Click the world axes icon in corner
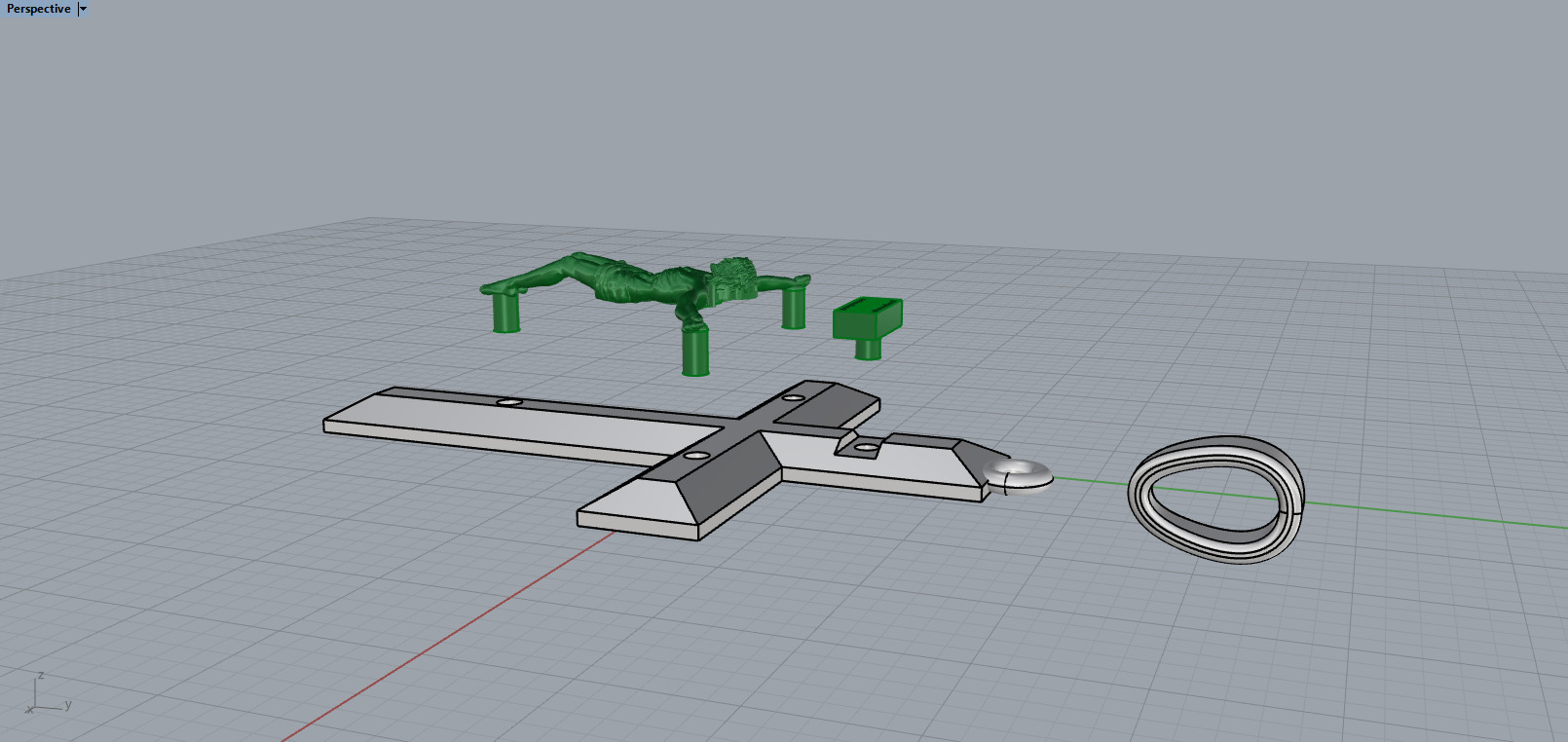Image resolution: width=1568 pixels, height=742 pixels. [48, 693]
